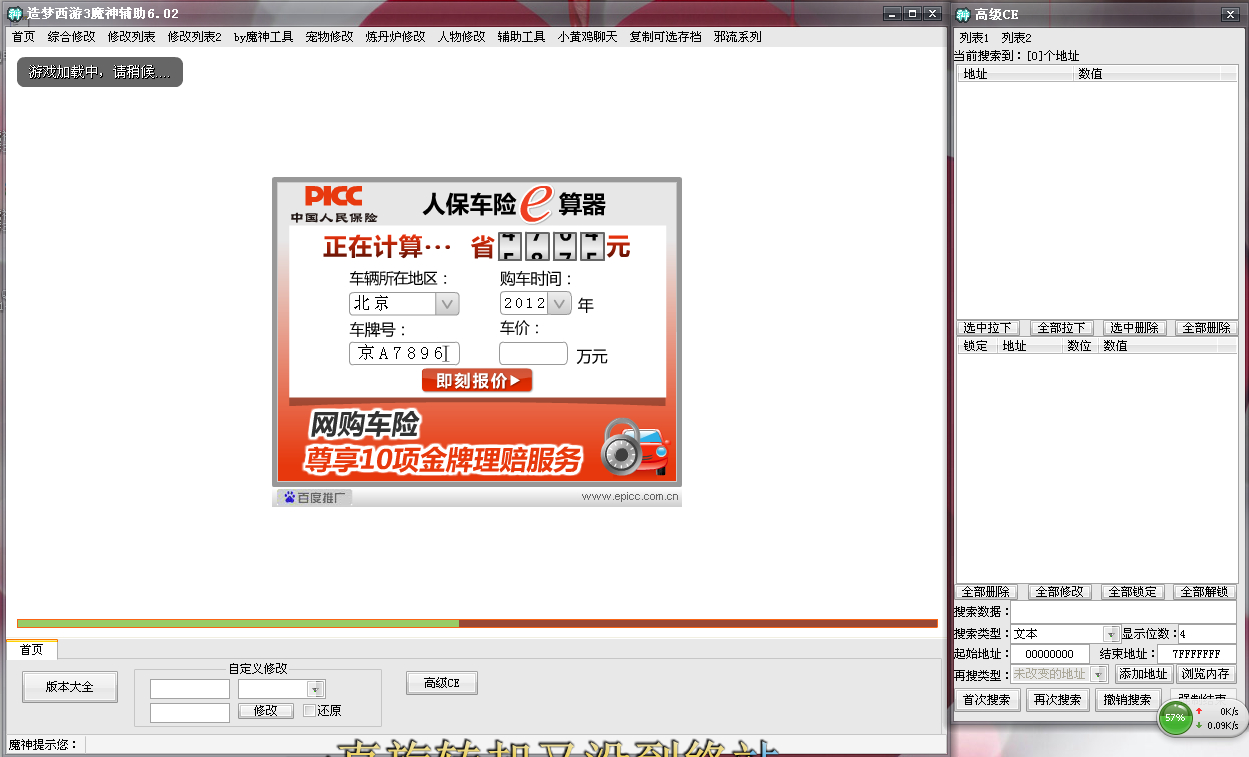Click the 浏览内存 button
The width and height of the screenshot is (1249, 757).
[1205, 674]
